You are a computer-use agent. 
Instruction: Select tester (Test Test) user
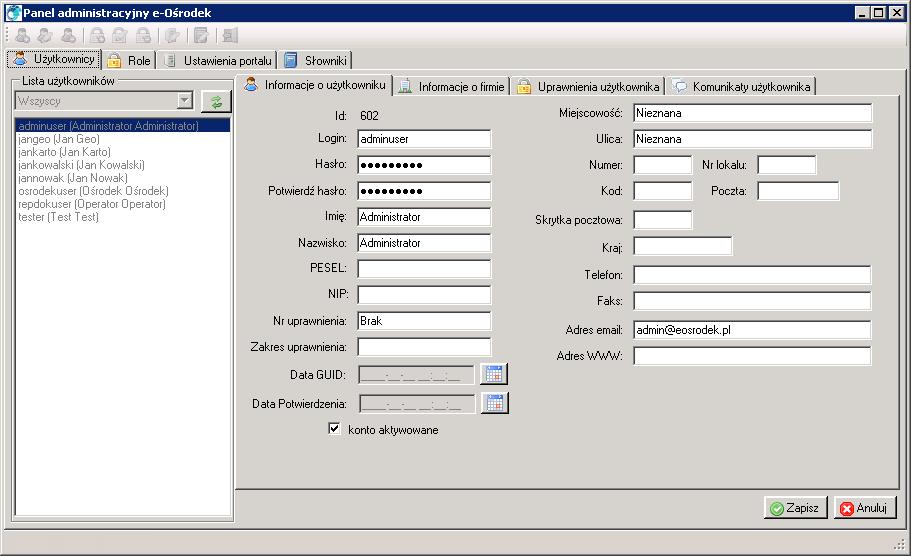point(123,217)
